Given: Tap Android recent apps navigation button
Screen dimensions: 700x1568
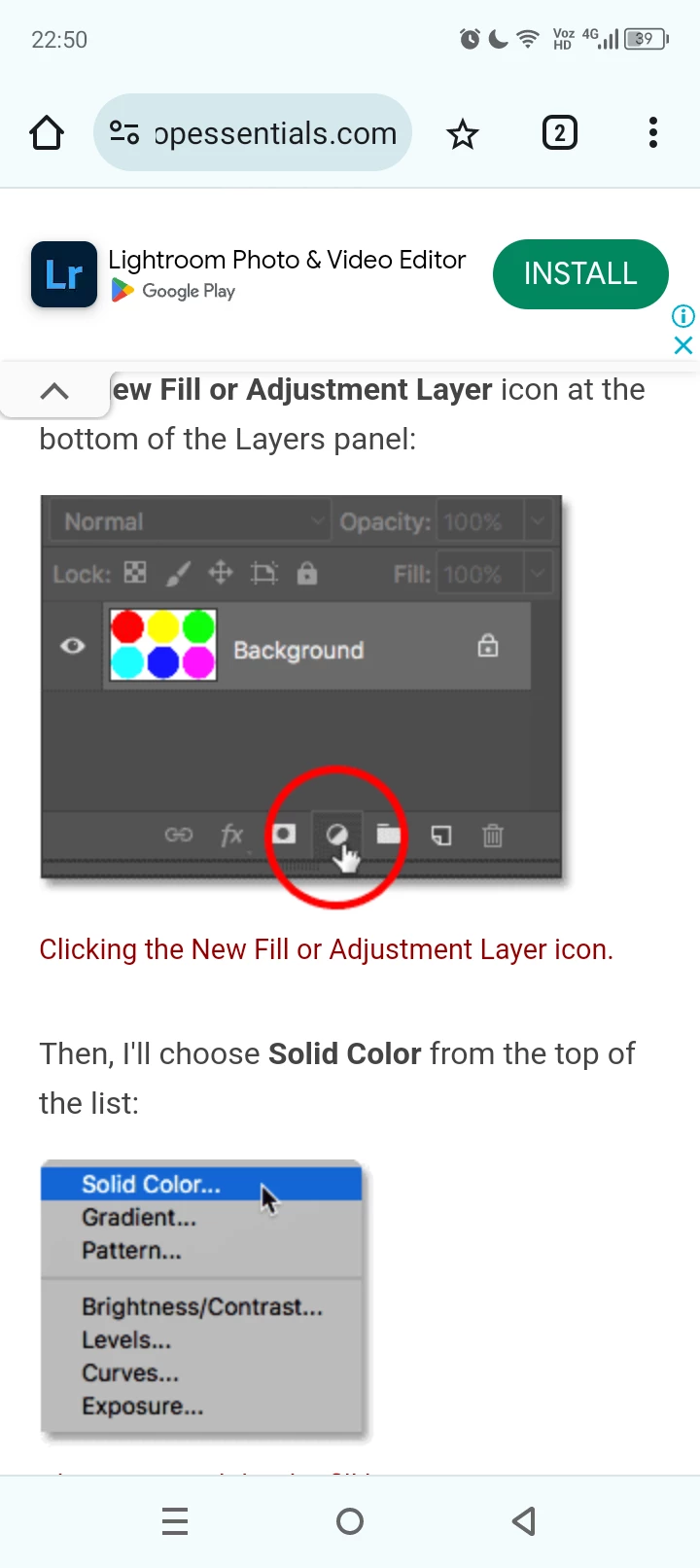Looking at the screenshot, I should click(x=175, y=1521).
